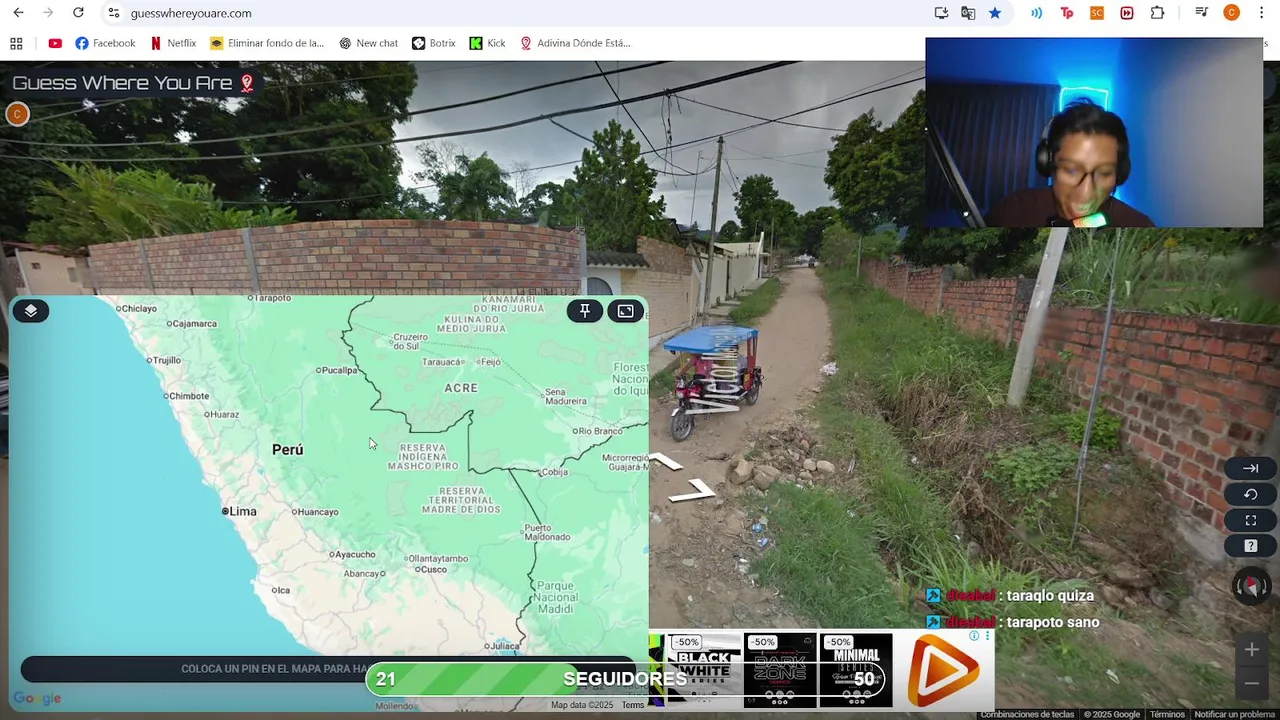Viewport: 1280px width, 720px height.
Task: Open Términos link in street view footer
Action: coord(1167,714)
